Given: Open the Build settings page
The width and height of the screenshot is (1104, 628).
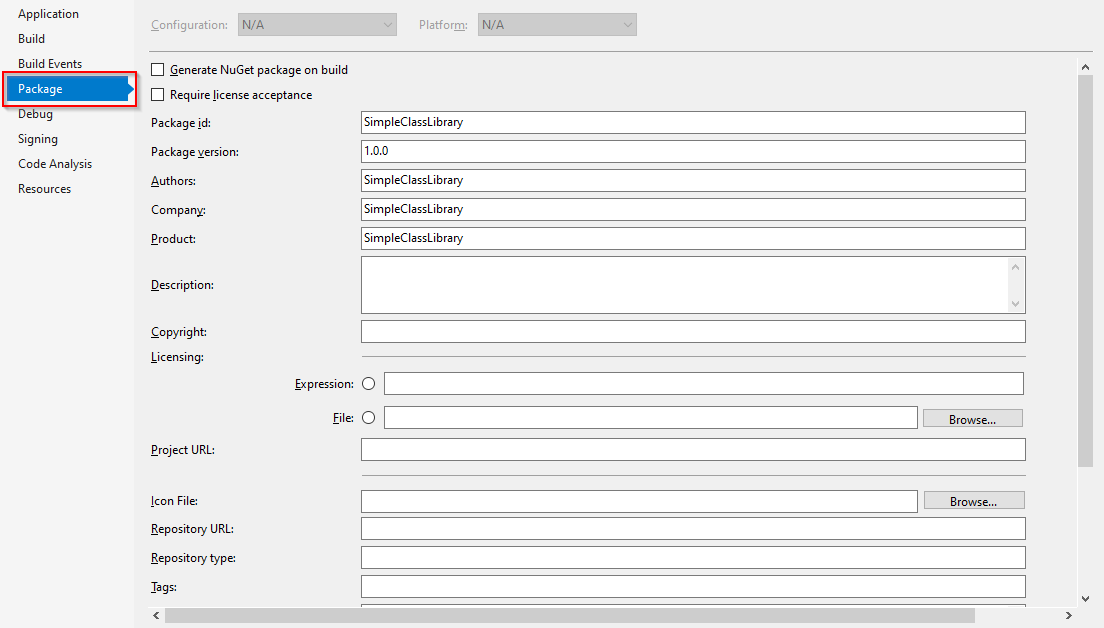Looking at the screenshot, I should 31,38.
